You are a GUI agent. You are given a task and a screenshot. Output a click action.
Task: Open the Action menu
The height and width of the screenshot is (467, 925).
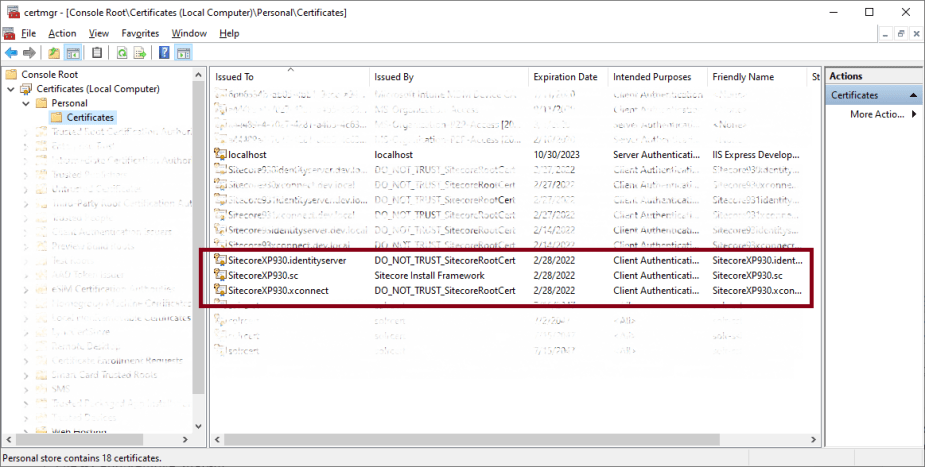coord(62,34)
